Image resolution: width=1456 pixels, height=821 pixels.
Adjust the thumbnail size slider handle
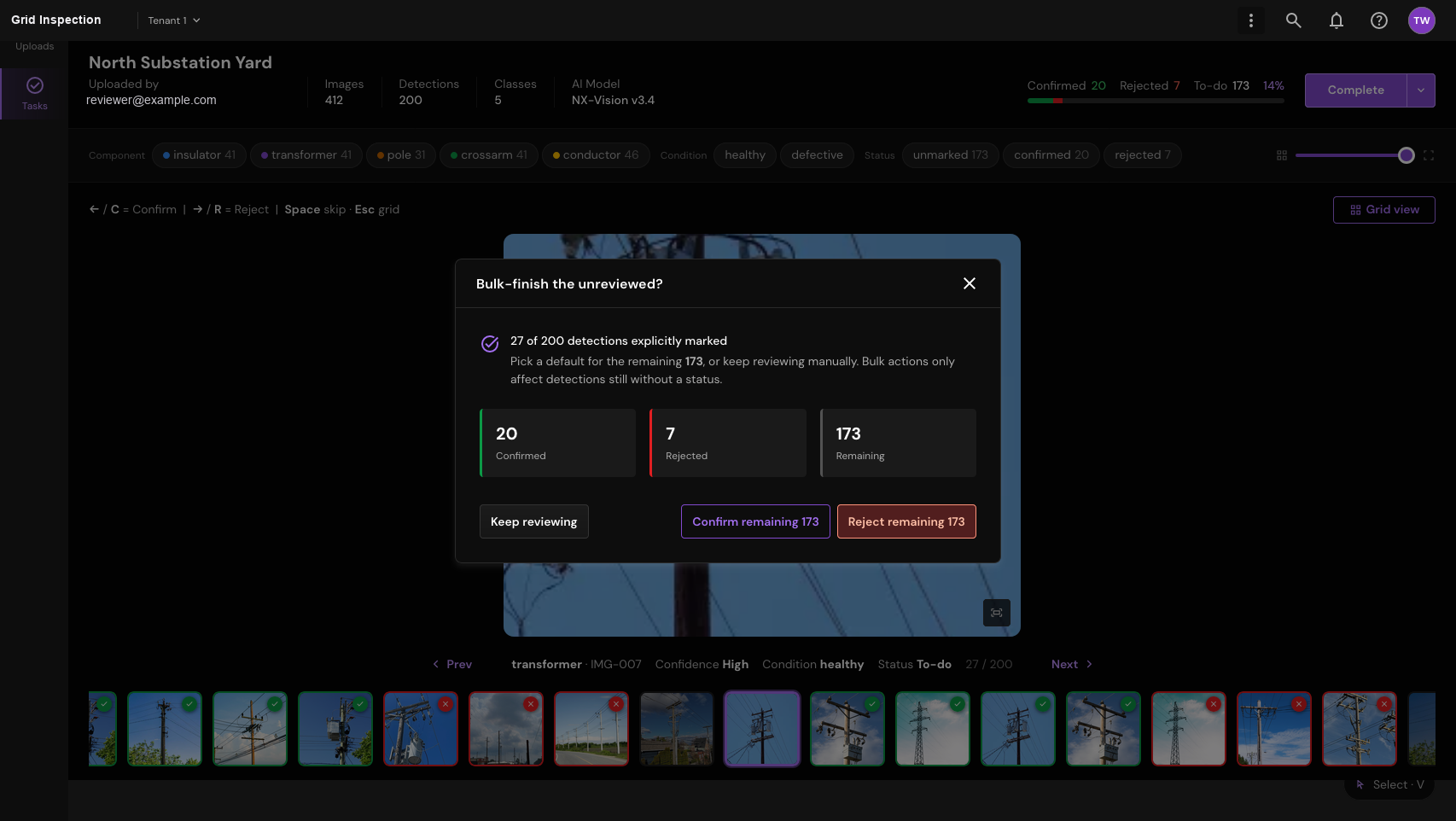tap(1406, 155)
